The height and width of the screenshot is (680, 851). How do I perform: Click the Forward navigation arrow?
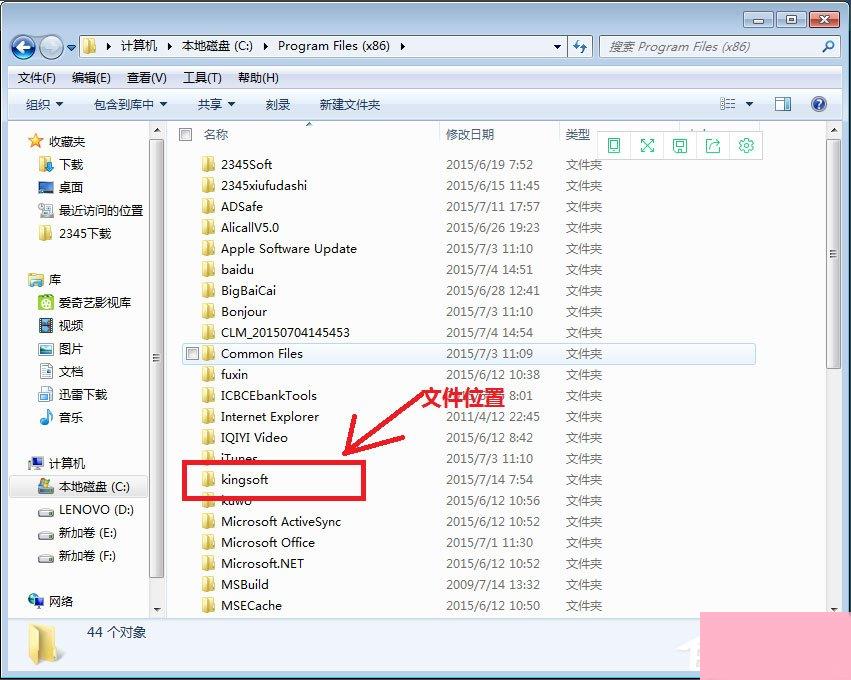[52, 47]
